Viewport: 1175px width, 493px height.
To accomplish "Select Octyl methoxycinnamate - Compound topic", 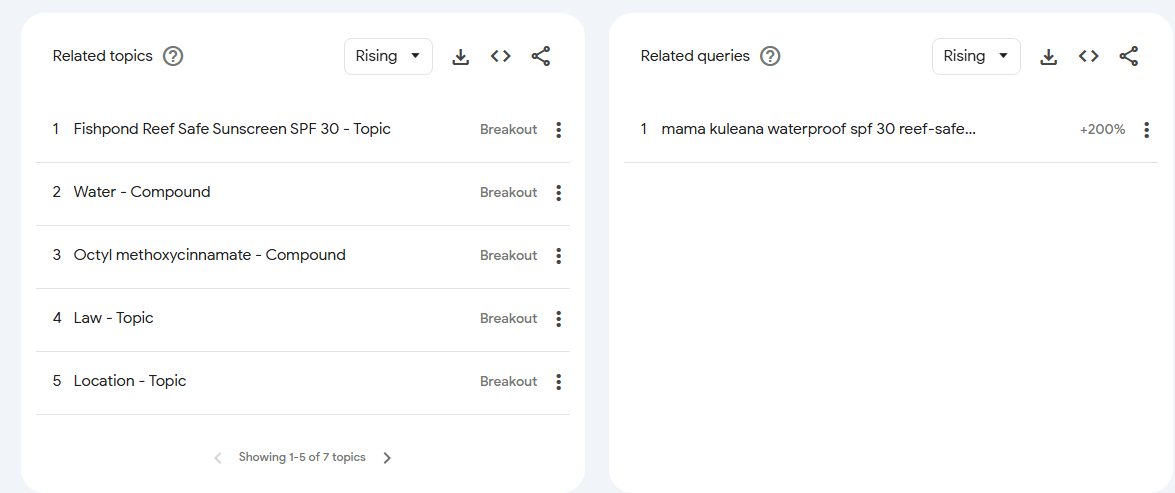I will tap(209, 255).
